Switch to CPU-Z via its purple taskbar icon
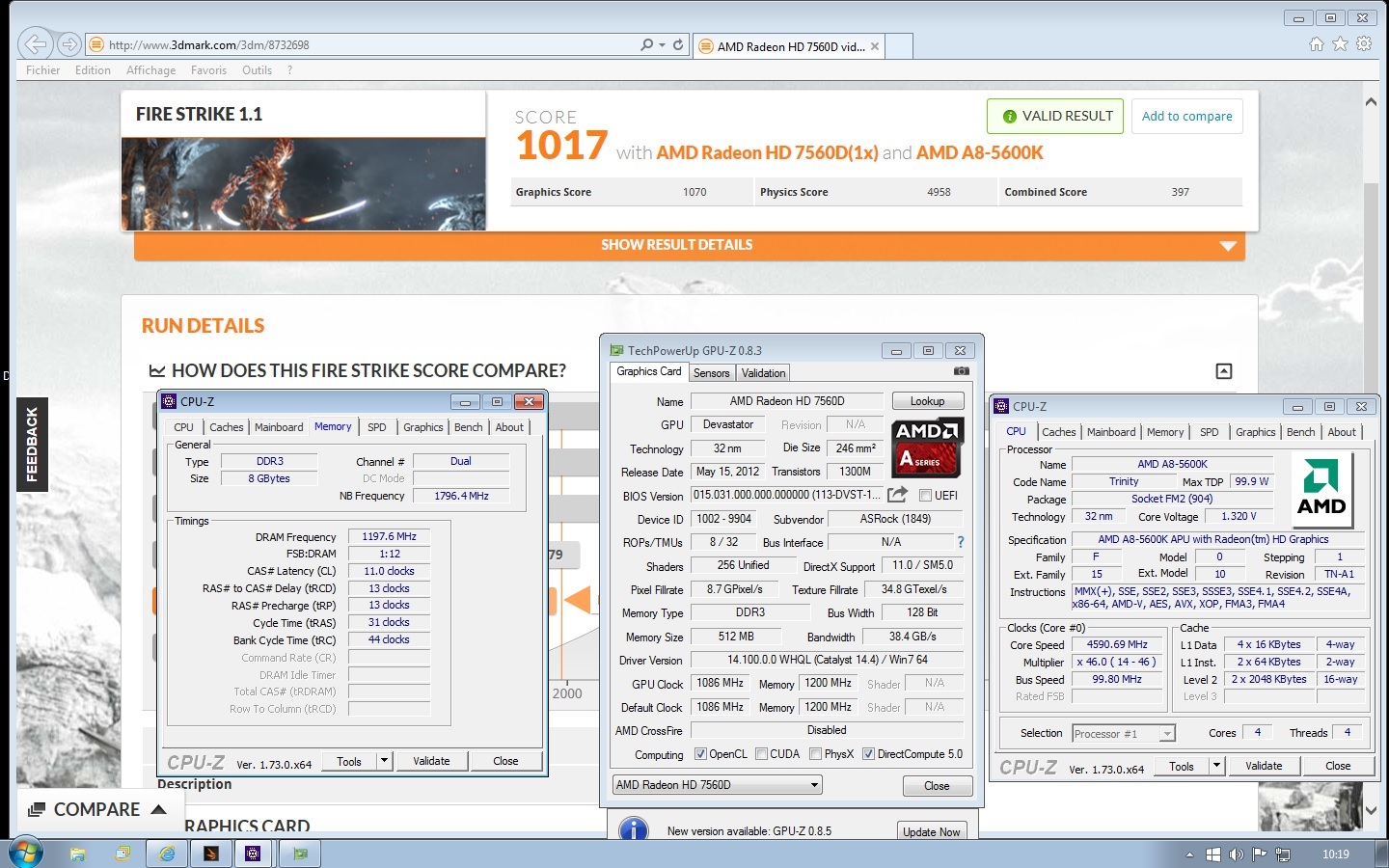 pyautogui.click(x=253, y=854)
